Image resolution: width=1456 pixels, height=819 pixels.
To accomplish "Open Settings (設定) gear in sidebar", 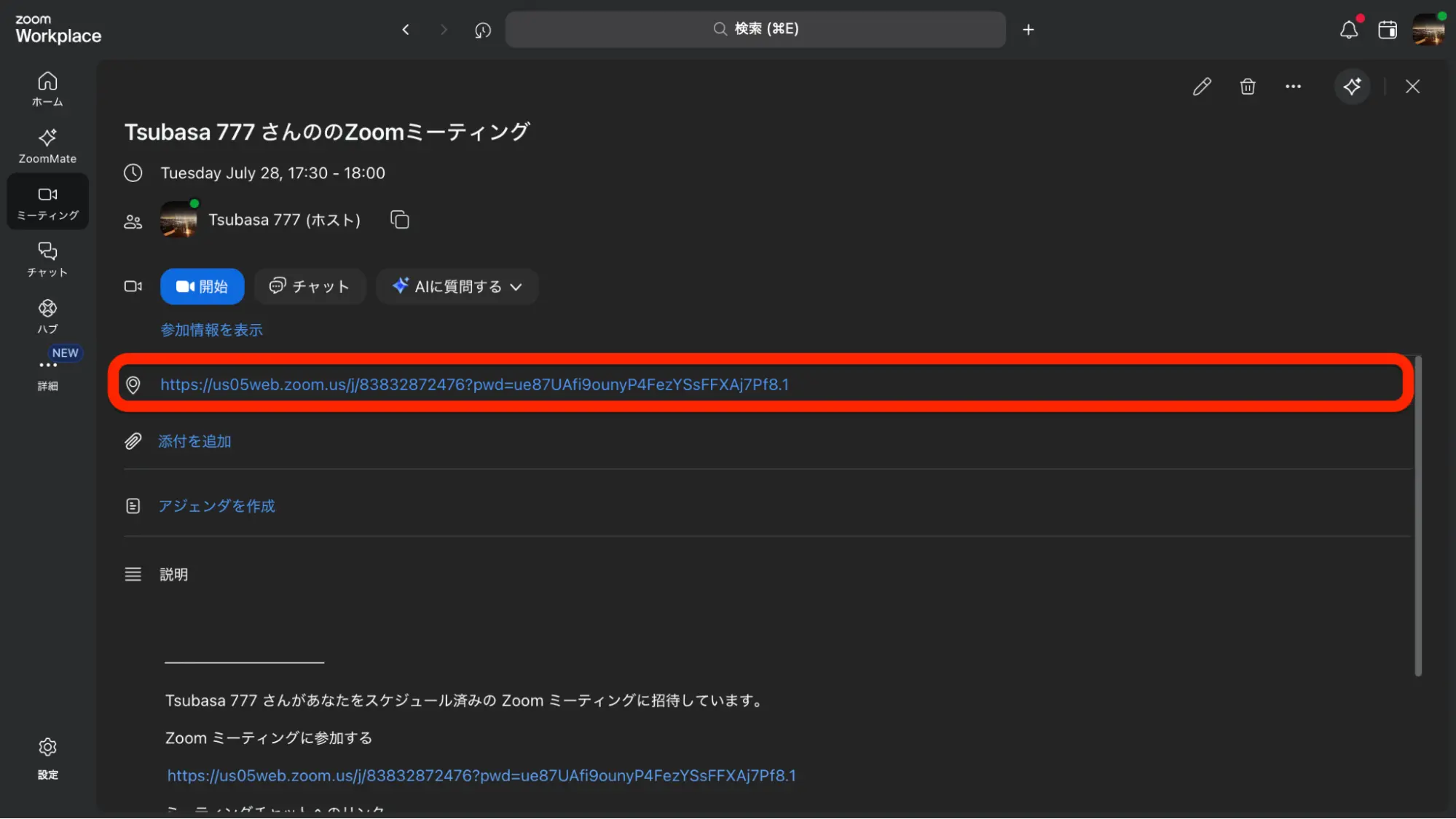I will tap(47, 758).
